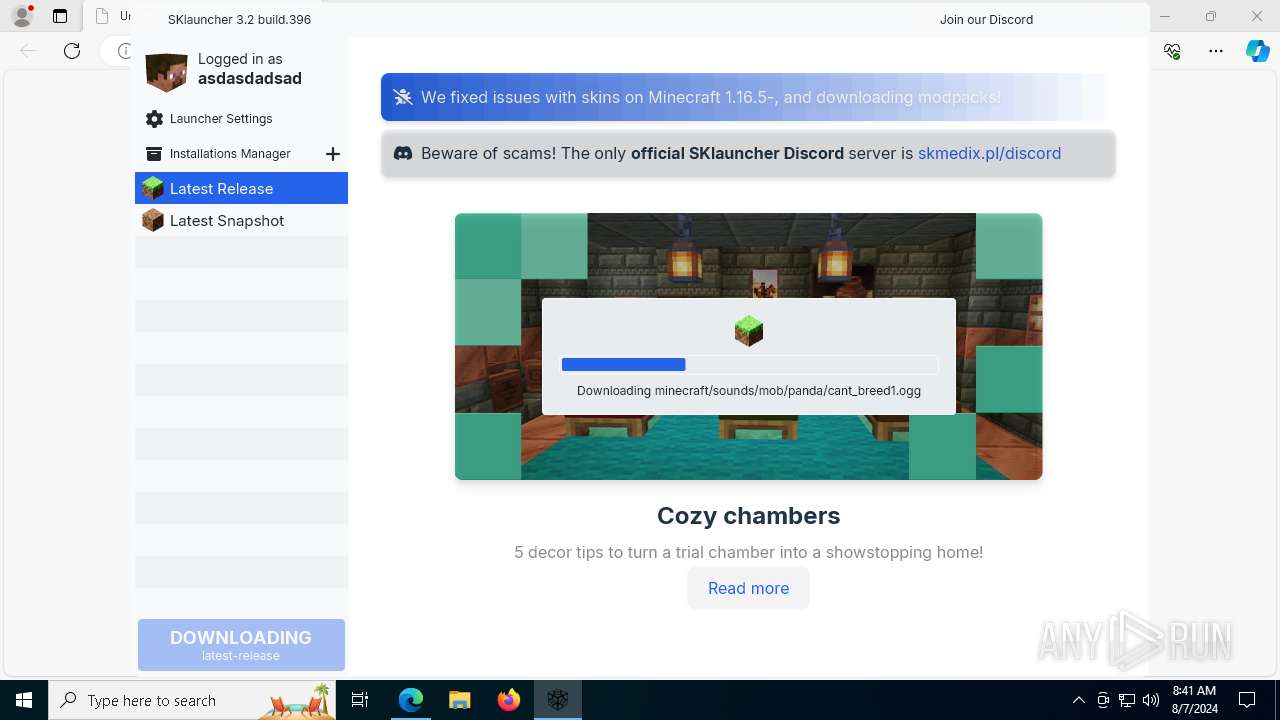Open Microsoft Edge from the taskbar
The height and width of the screenshot is (720, 1280).
tap(411, 701)
